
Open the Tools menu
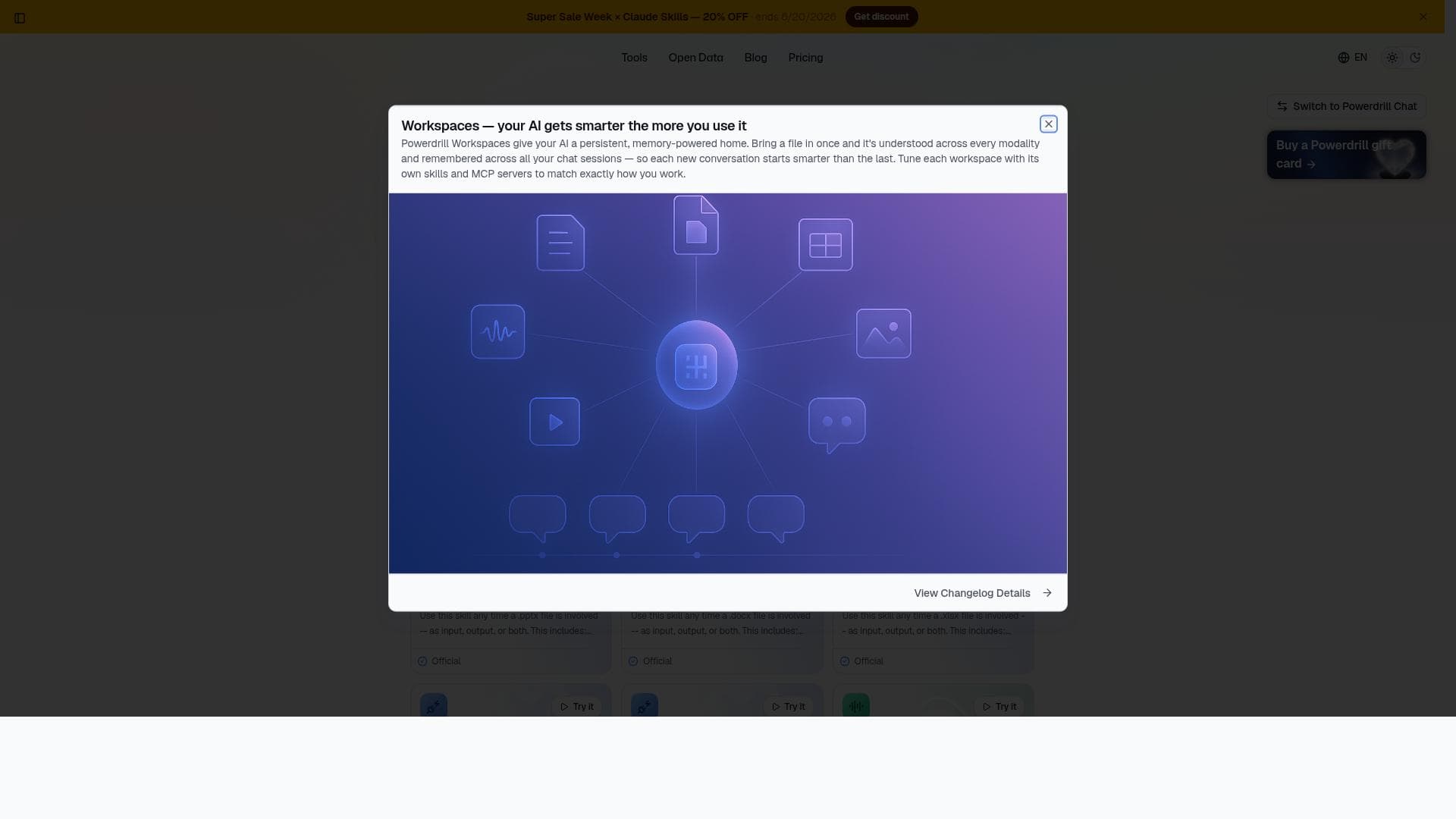coord(634,58)
